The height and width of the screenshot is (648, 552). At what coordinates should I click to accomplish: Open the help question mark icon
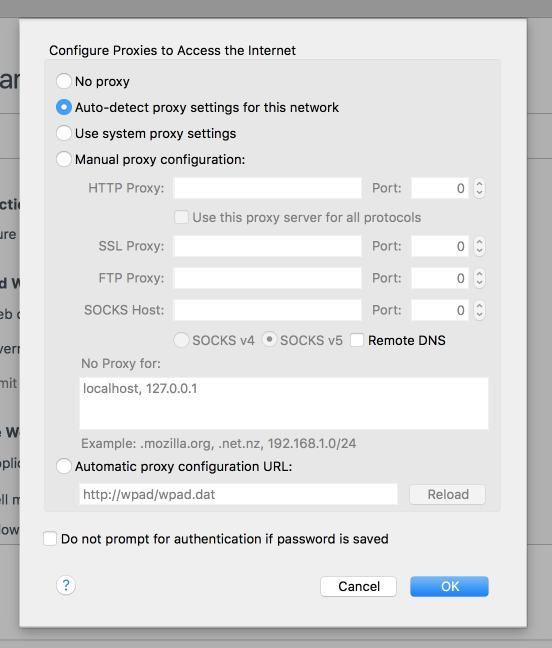(x=66, y=585)
